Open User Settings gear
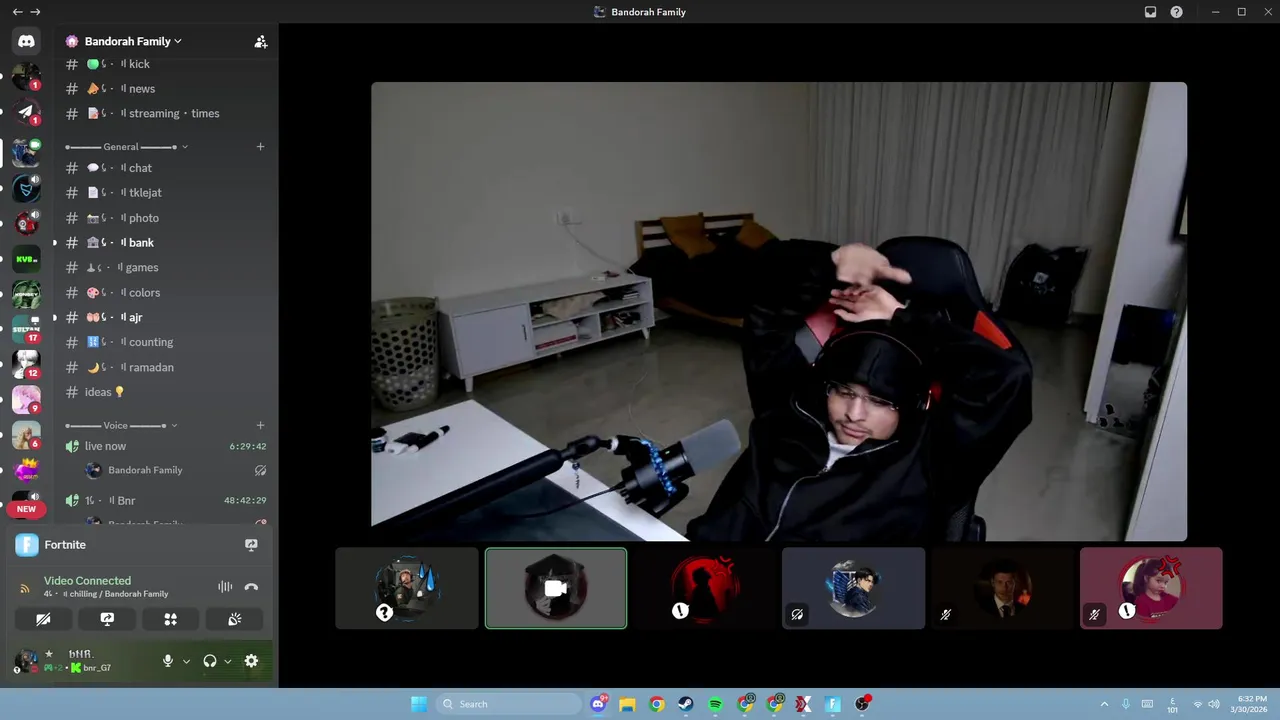The image size is (1280, 720). [x=251, y=661]
